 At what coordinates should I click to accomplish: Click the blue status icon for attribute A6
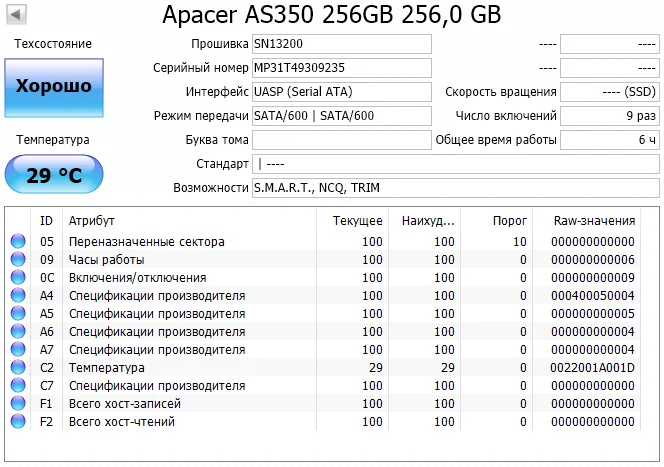[x=18, y=331]
